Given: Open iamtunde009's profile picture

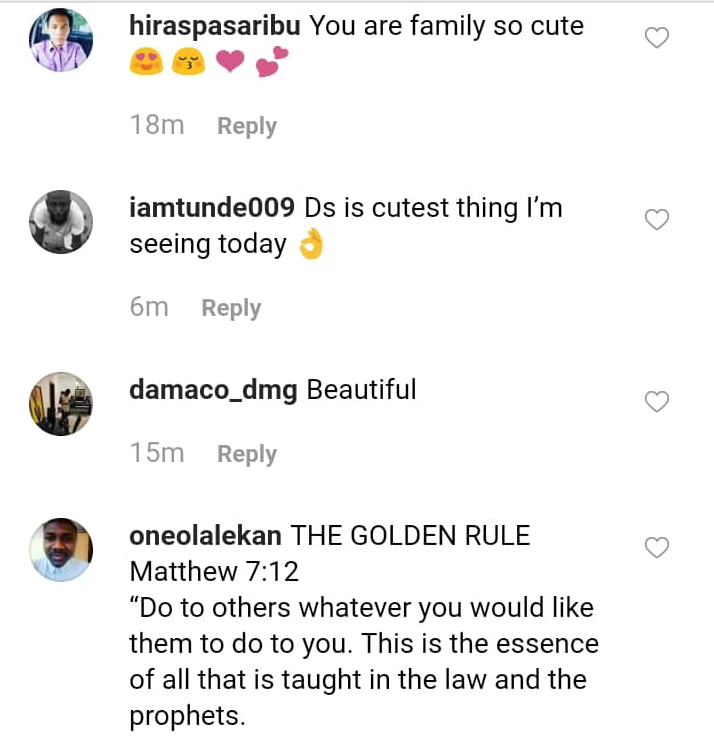Looking at the screenshot, I should [x=61, y=220].
